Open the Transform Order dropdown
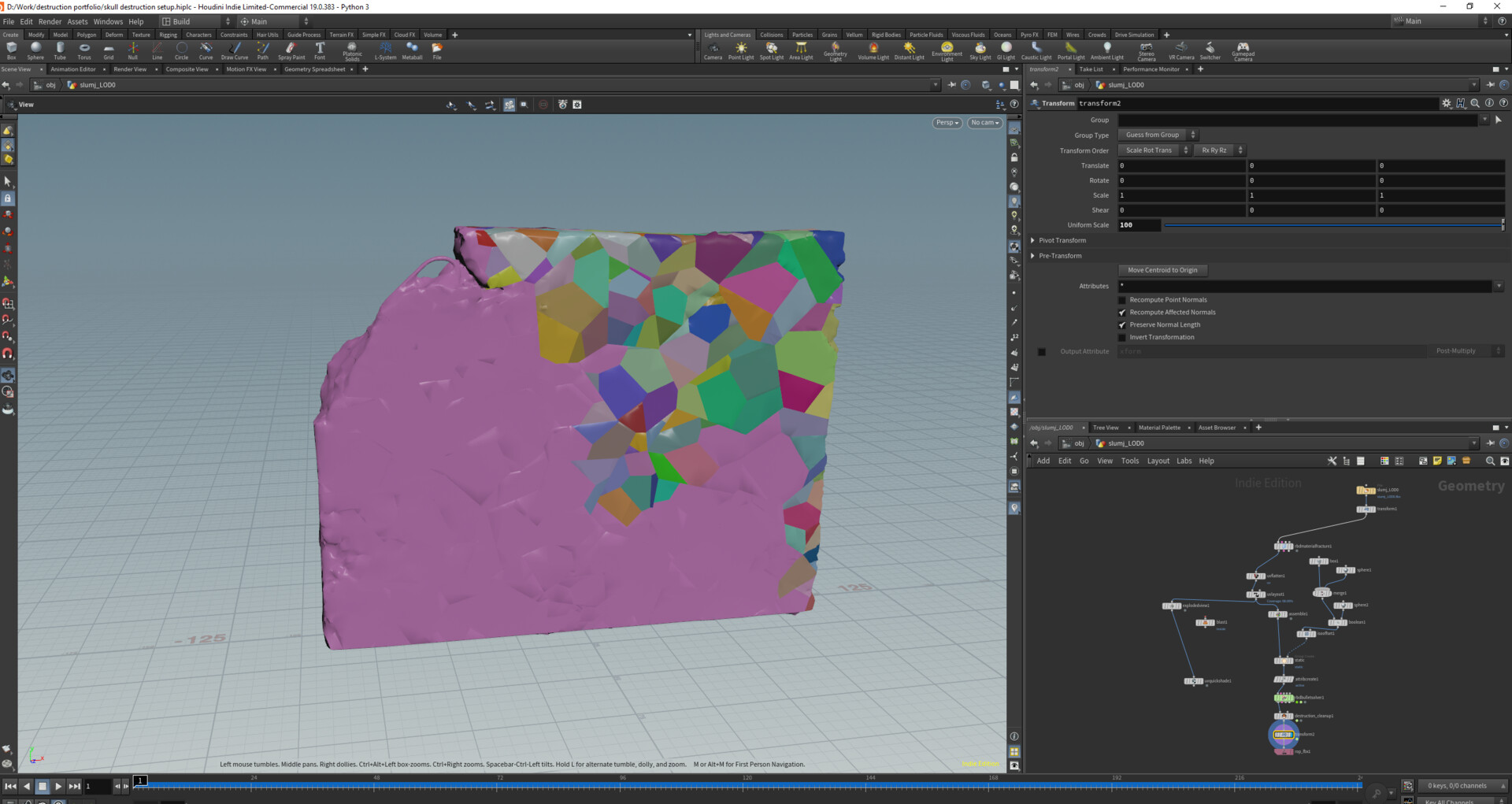 tap(1154, 150)
